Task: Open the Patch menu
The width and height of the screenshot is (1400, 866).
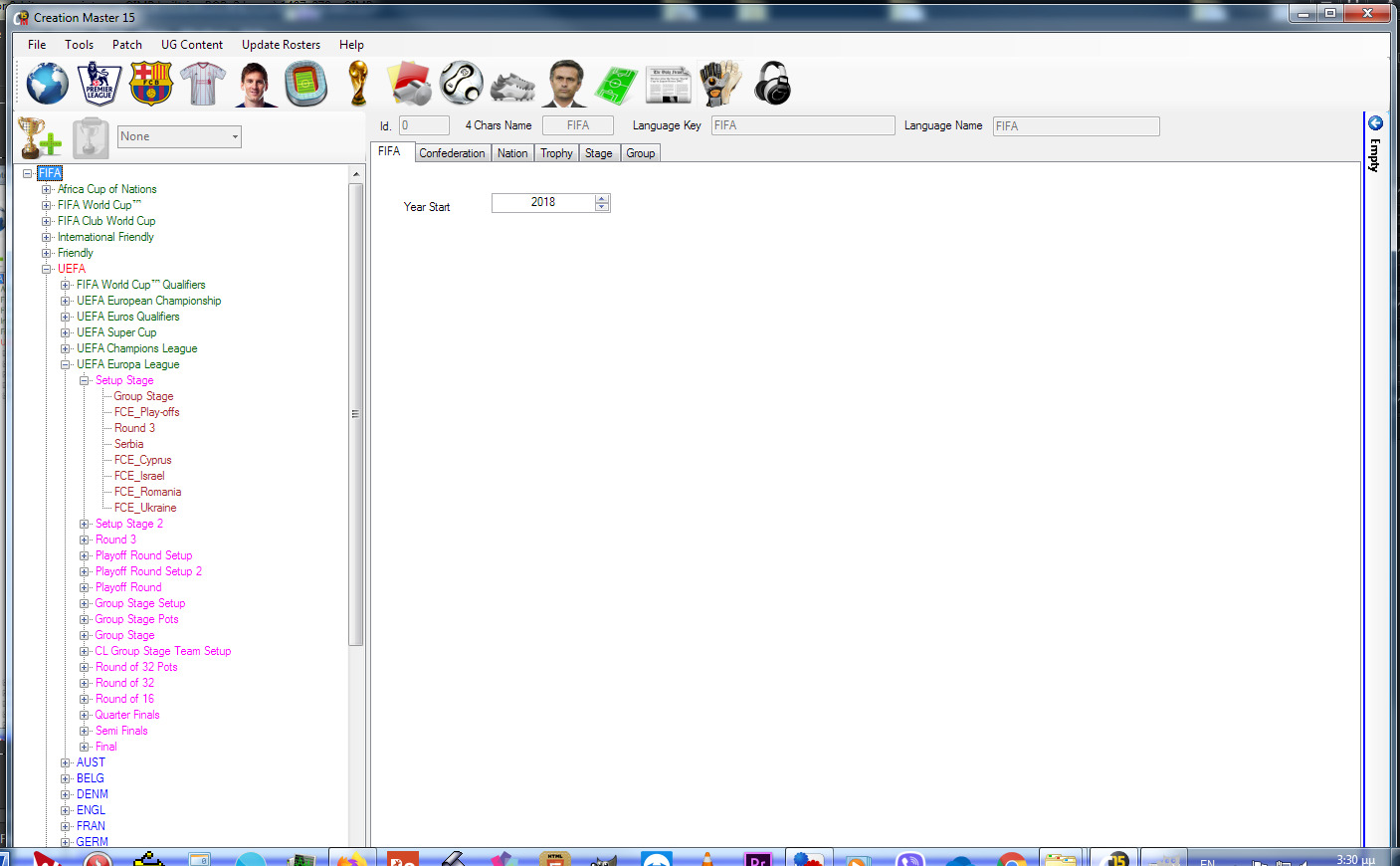Action: tap(127, 45)
